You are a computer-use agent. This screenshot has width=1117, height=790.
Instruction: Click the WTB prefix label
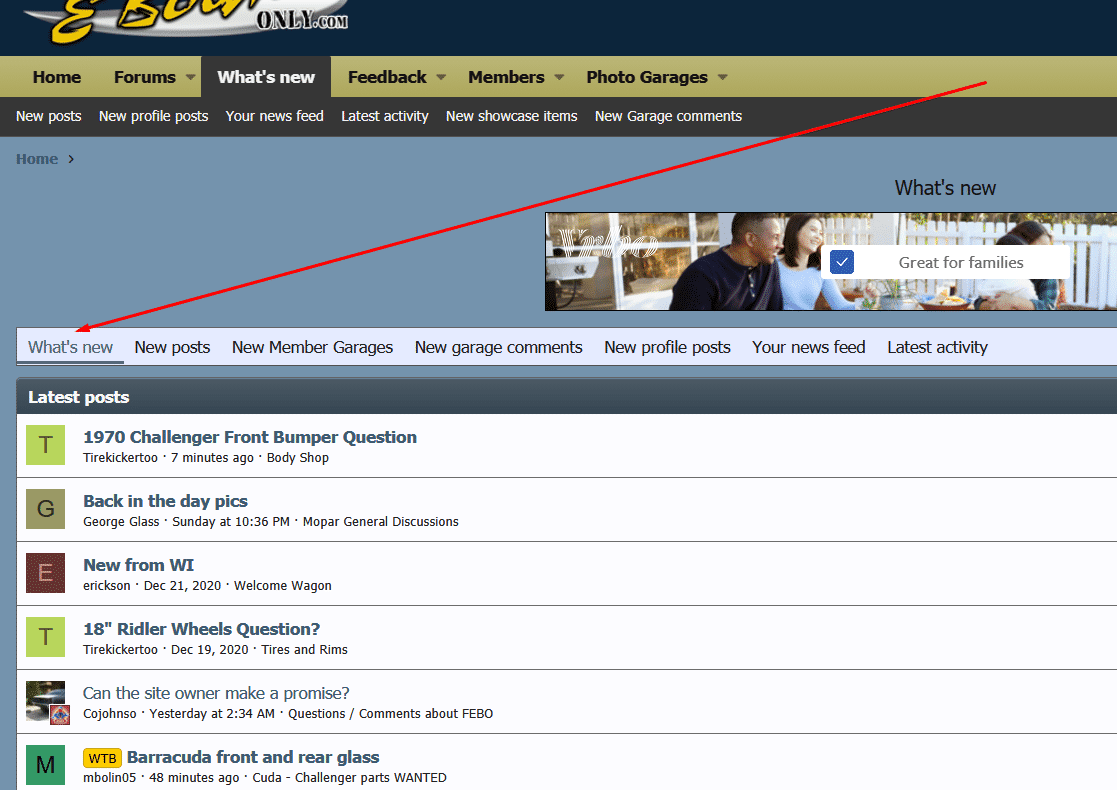click(x=102, y=757)
